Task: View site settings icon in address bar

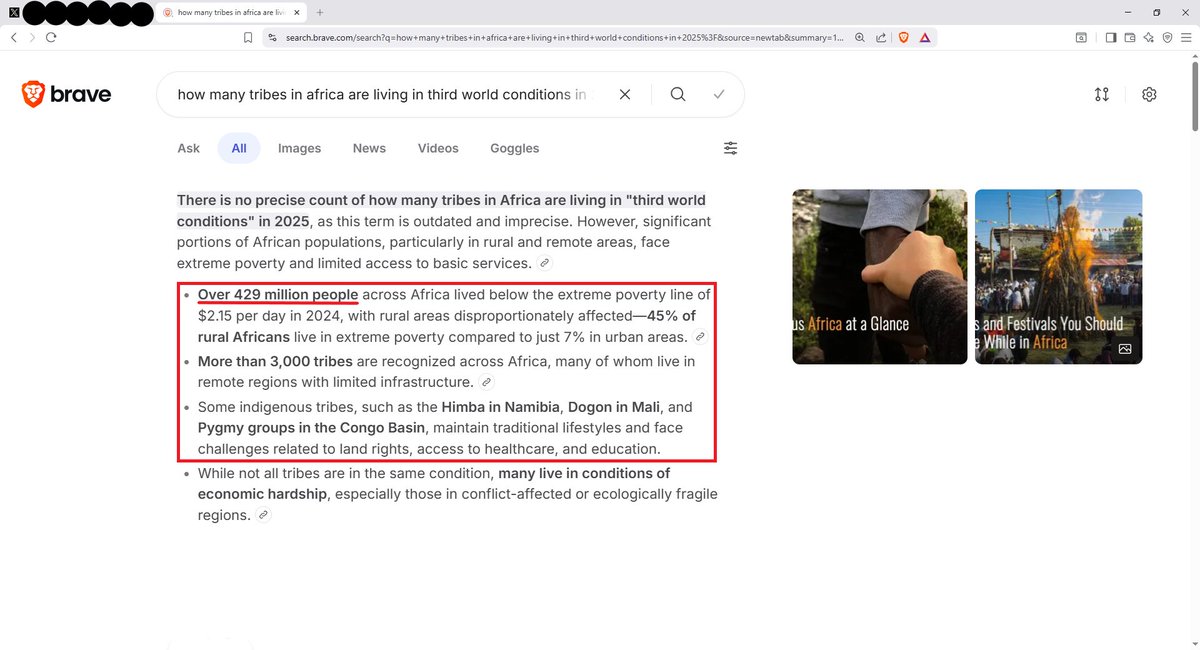Action: [271, 37]
